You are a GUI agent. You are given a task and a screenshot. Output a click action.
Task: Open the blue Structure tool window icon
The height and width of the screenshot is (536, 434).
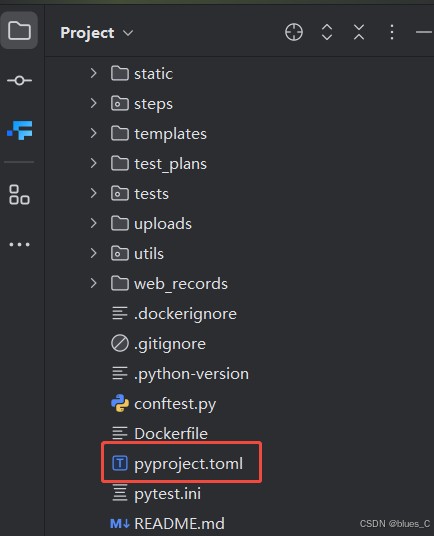click(20, 130)
